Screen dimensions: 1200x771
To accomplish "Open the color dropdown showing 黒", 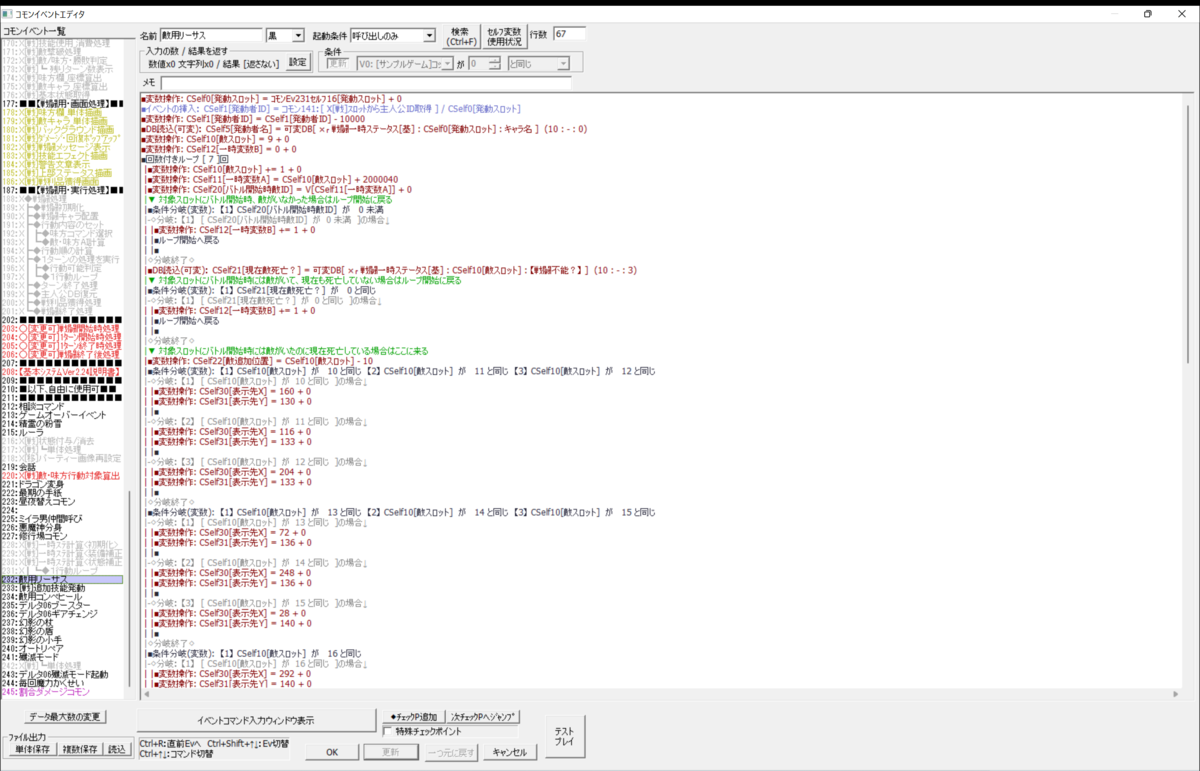I will 285,36.
